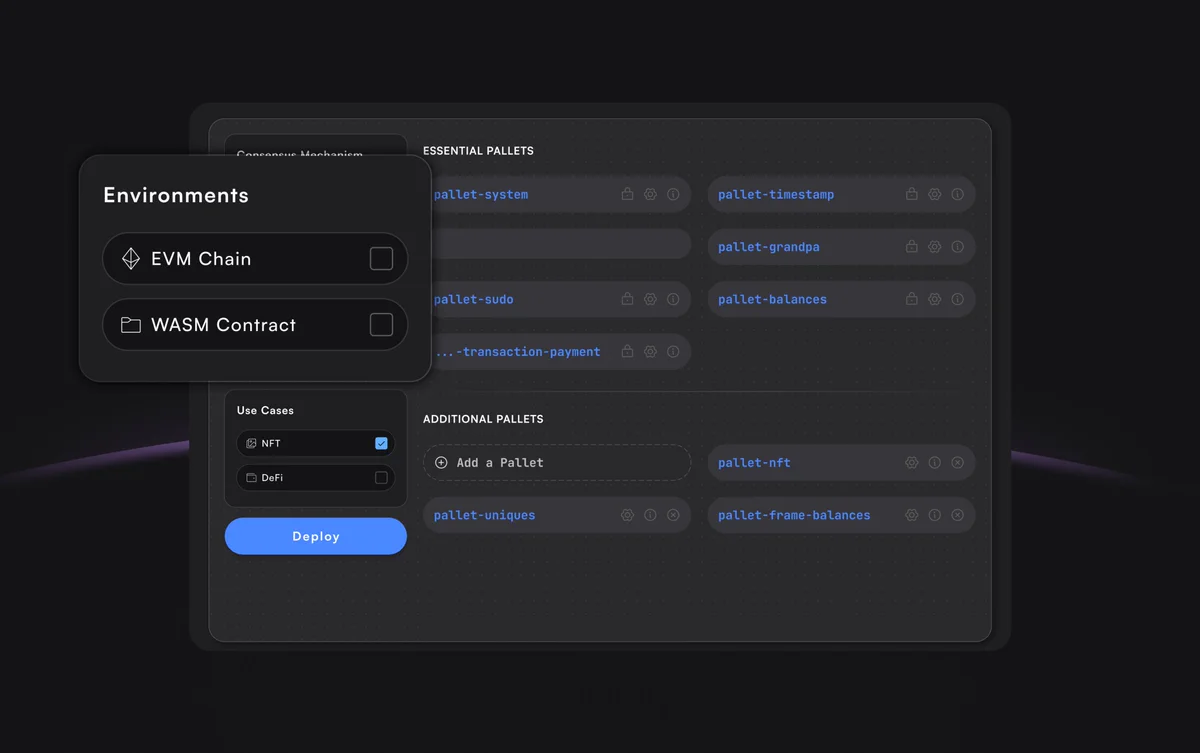Open settings gear for pallet-grandpa
1200x753 pixels.
[934, 246]
